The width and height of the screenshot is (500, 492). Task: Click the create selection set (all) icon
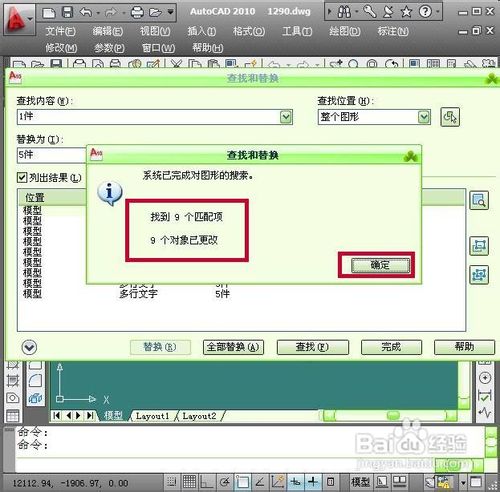click(479, 275)
